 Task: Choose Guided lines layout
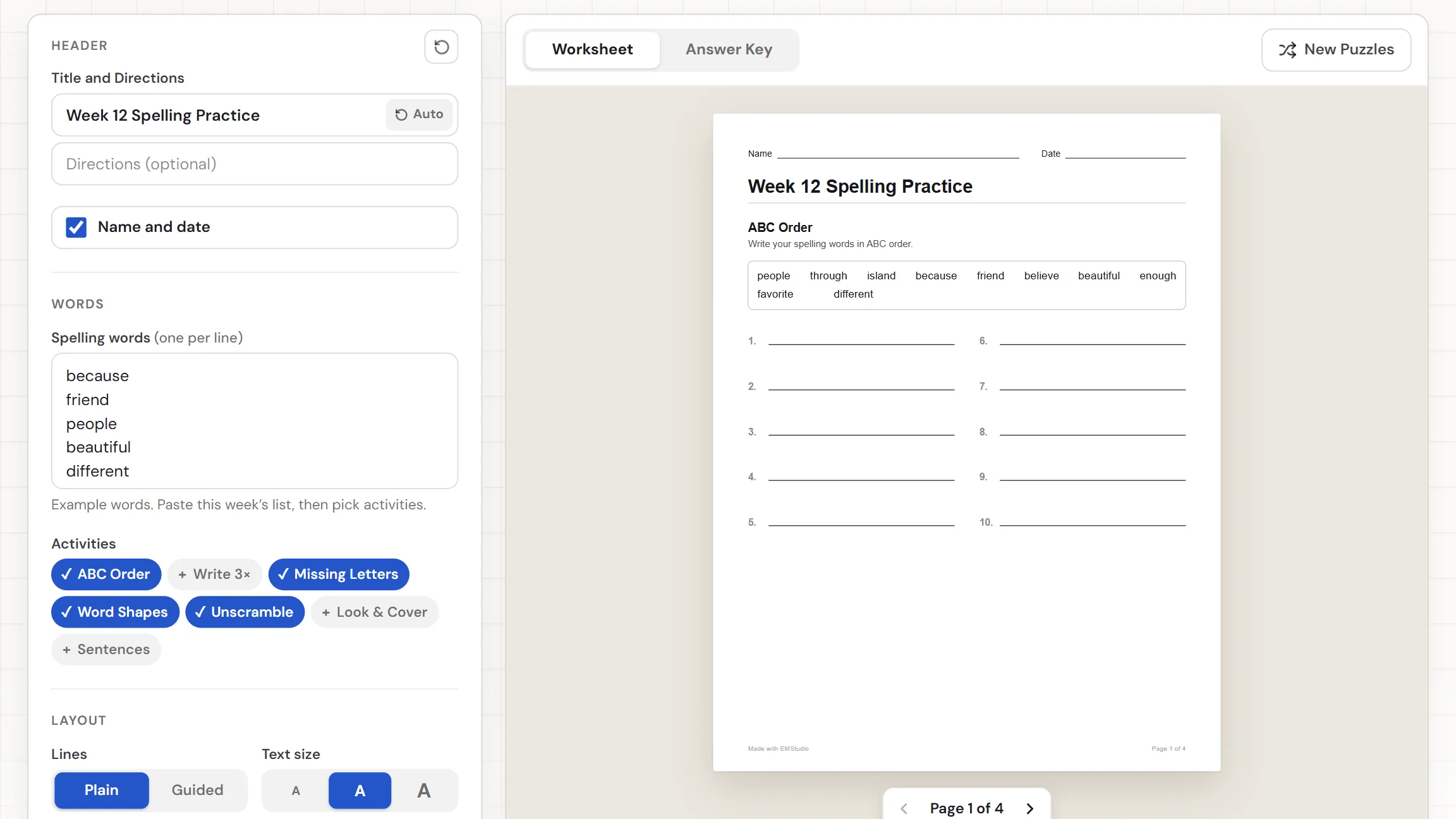197,791
